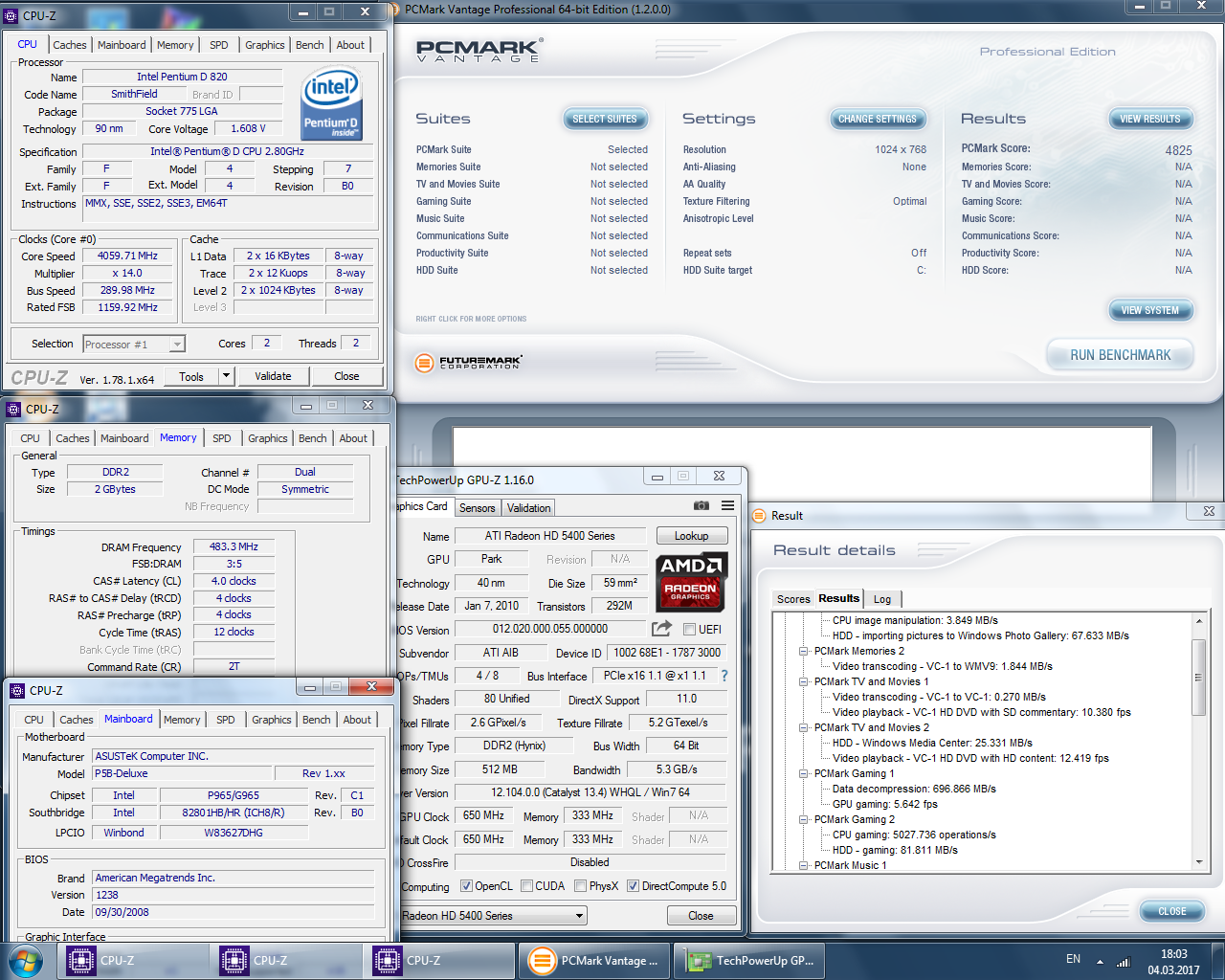Open the Tools dropdown arrow in CPU-Z
The height and width of the screenshot is (980, 1225).
click(x=227, y=376)
